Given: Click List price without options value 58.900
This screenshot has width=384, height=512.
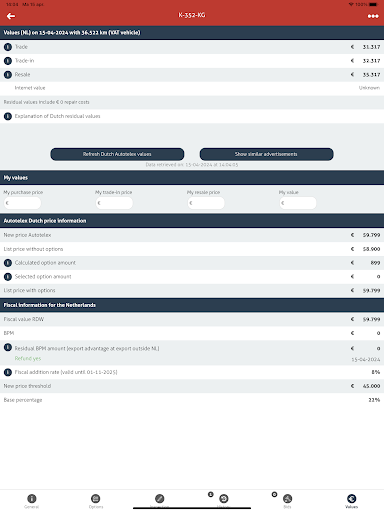Looking at the screenshot, I should 371,249.
